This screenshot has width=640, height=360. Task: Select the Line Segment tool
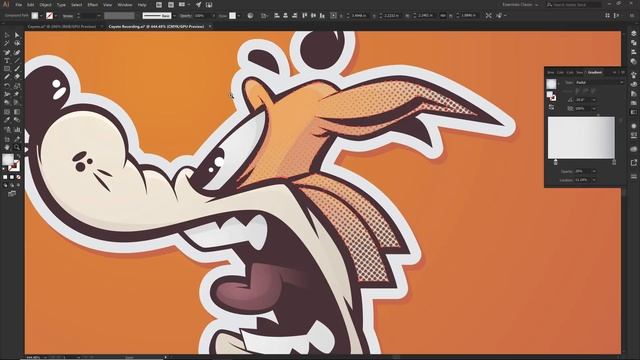tap(17, 60)
